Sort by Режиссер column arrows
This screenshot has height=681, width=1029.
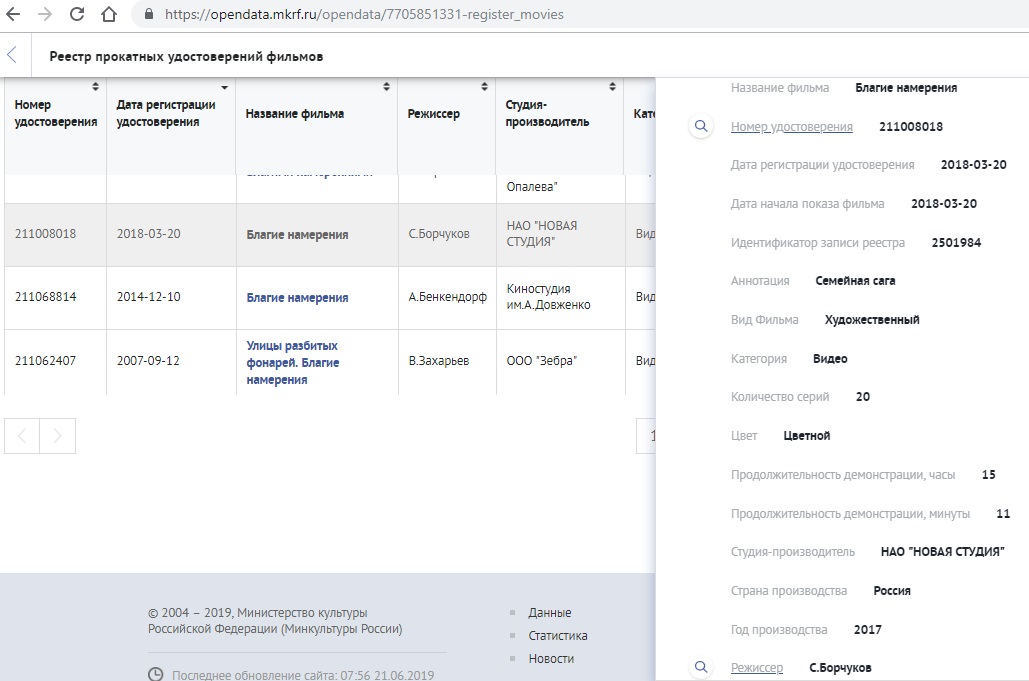(484, 87)
